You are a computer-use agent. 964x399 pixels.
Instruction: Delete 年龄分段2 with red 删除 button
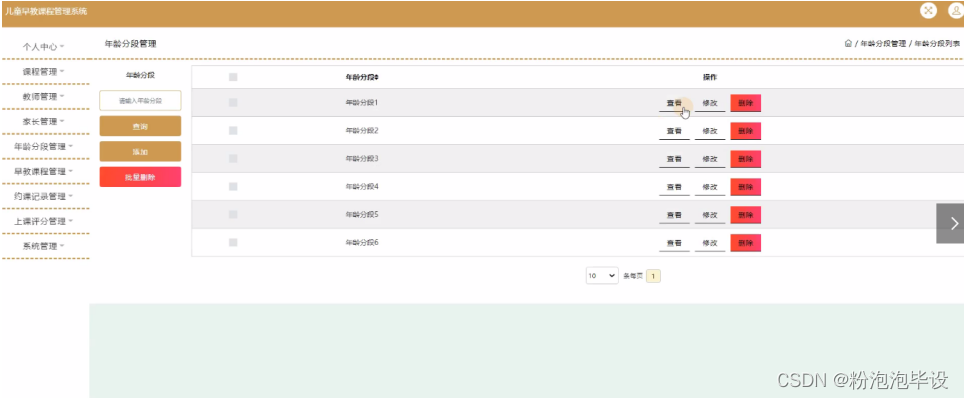(x=746, y=131)
